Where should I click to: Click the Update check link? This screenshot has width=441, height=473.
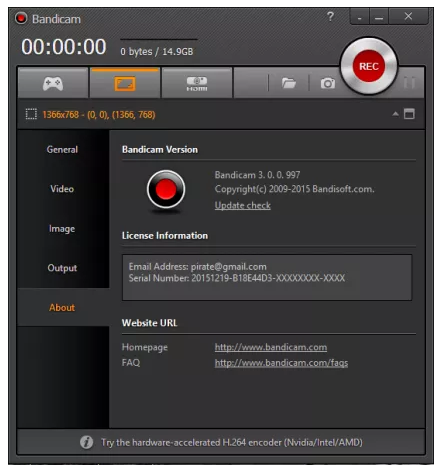tap(243, 205)
